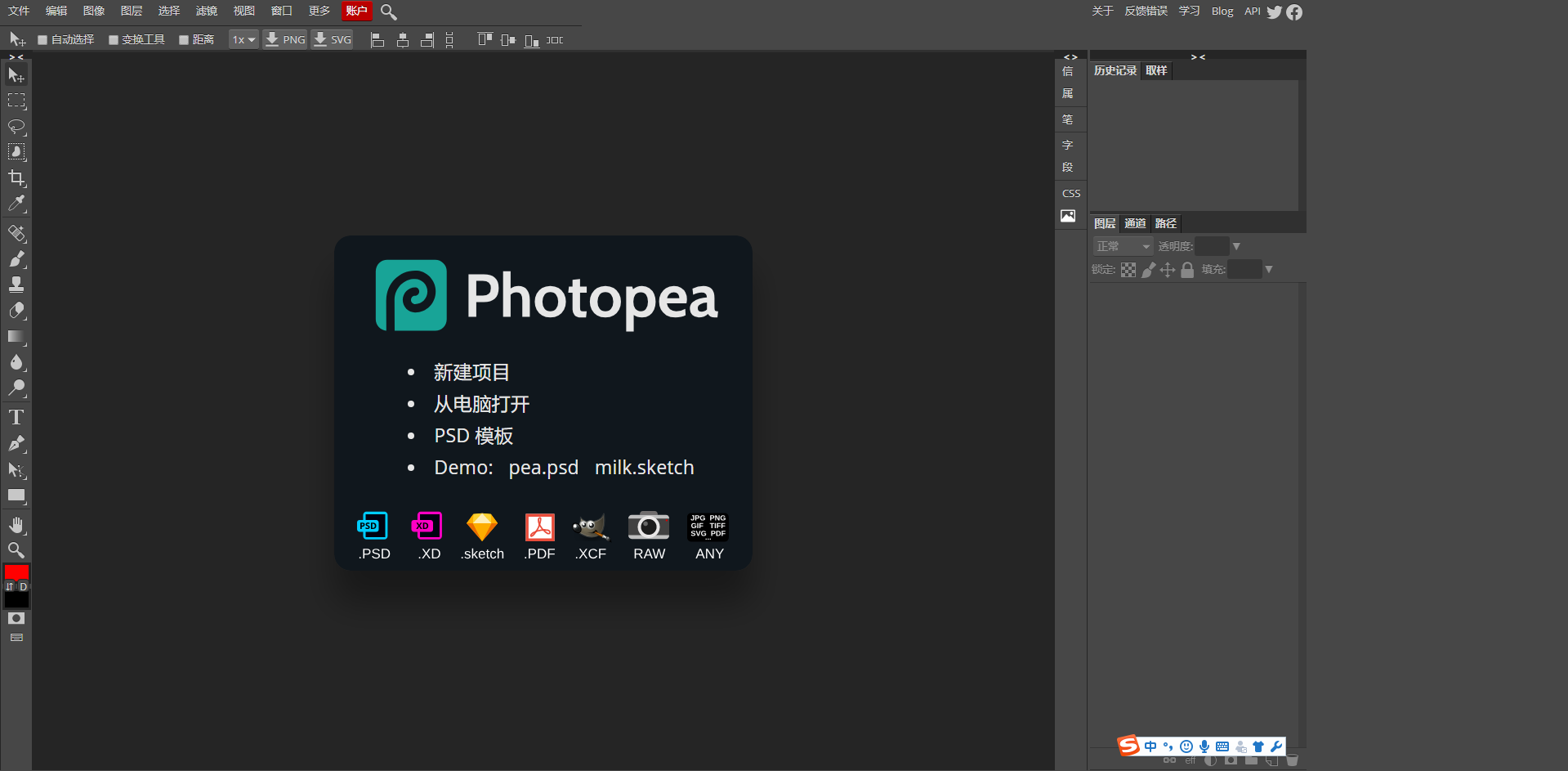Expand the side icon strip with <> arrows
The width and height of the screenshot is (1568, 771).
tap(1070, 57)
